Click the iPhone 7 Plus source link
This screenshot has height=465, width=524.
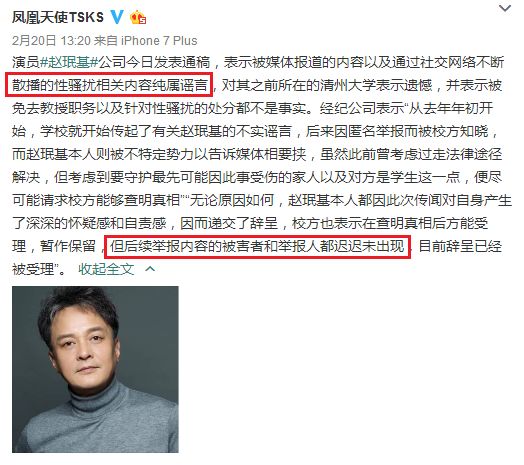(159, 40)
